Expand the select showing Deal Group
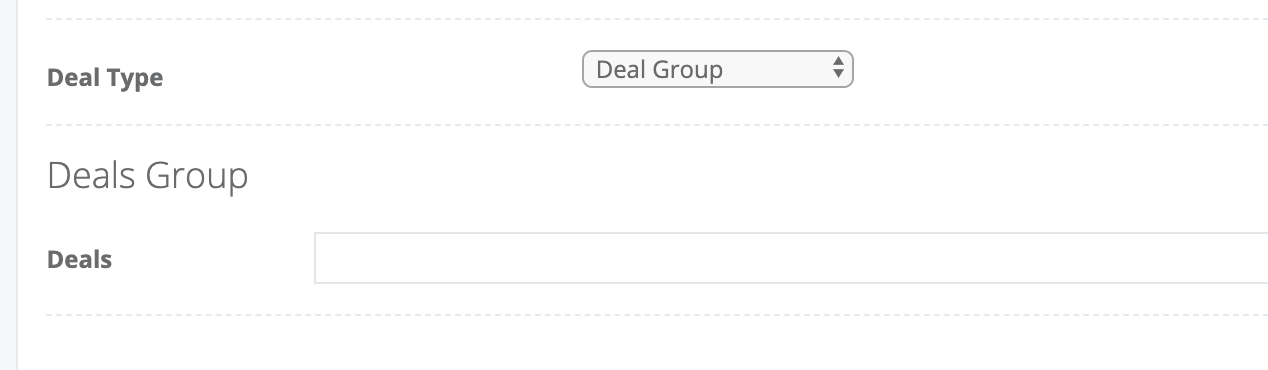This screenshot has width=1268, height=370. coord(717,69)
